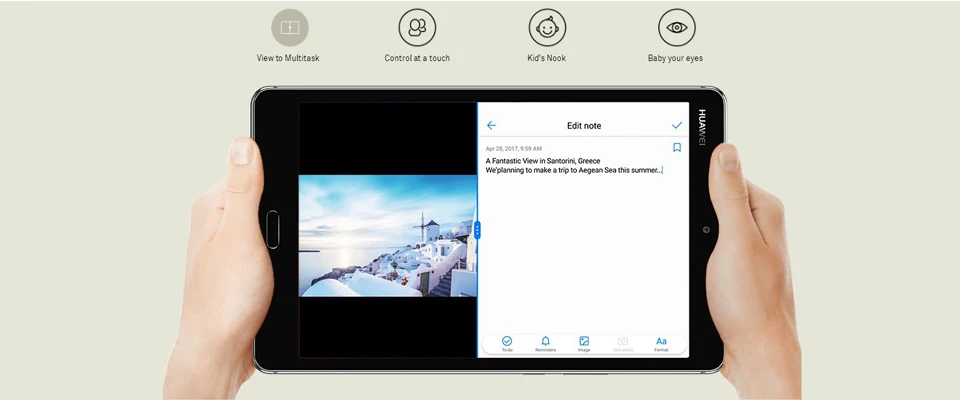
Task: Select the Kid's Nook smiley icon
Action: 547,28
